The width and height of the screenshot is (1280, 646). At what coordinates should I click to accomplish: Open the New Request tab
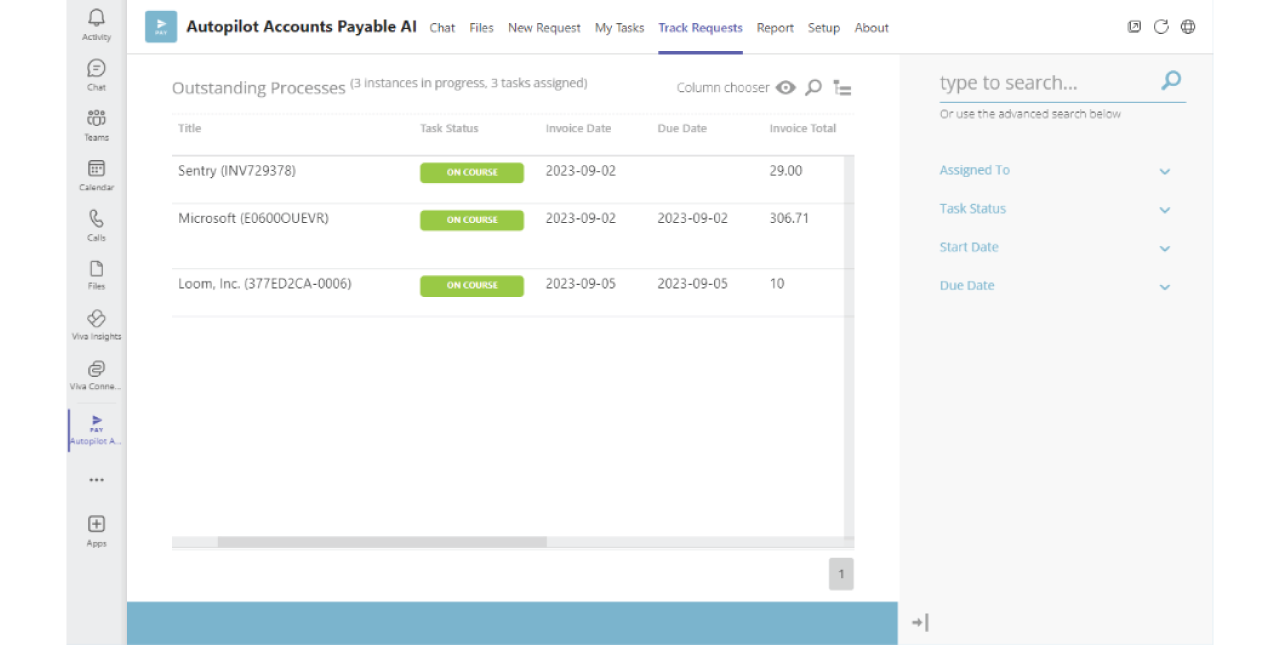point(544,28)
